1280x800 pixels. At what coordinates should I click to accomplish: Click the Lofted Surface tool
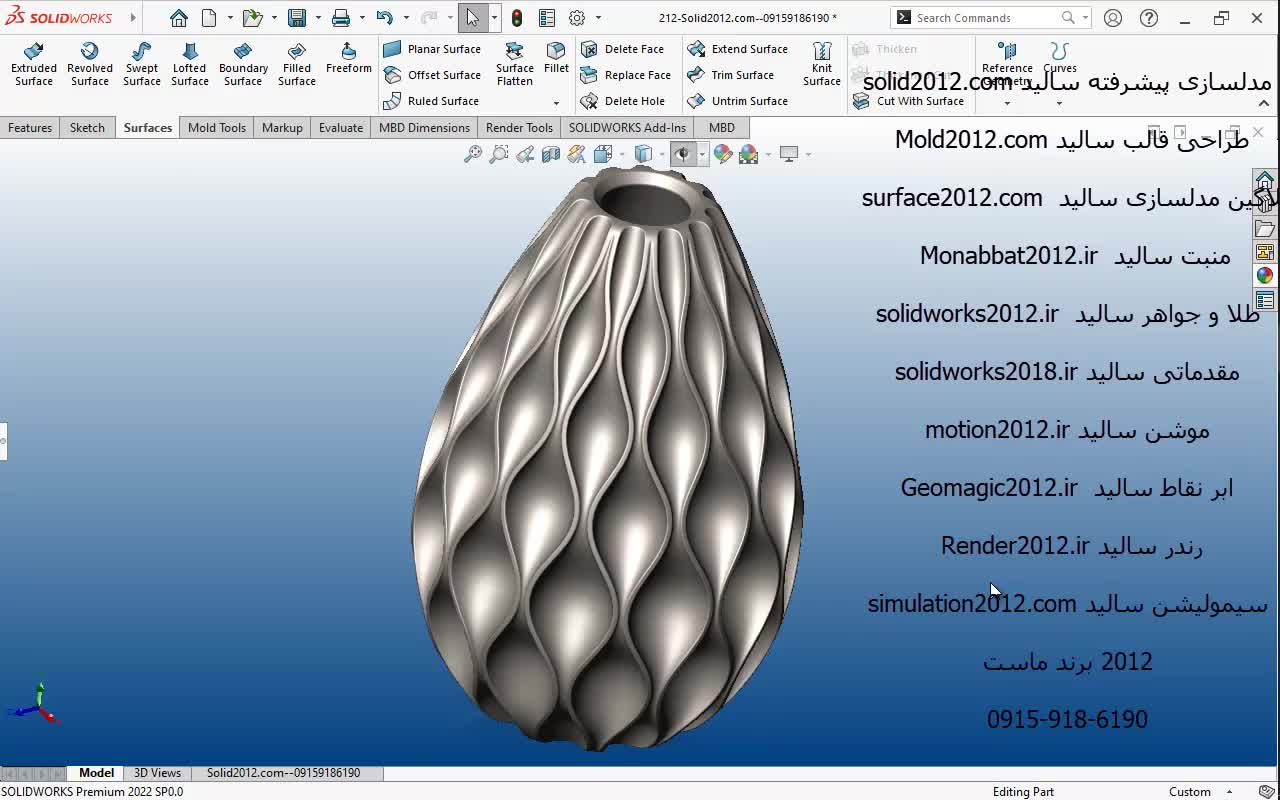tap(189, 64)
